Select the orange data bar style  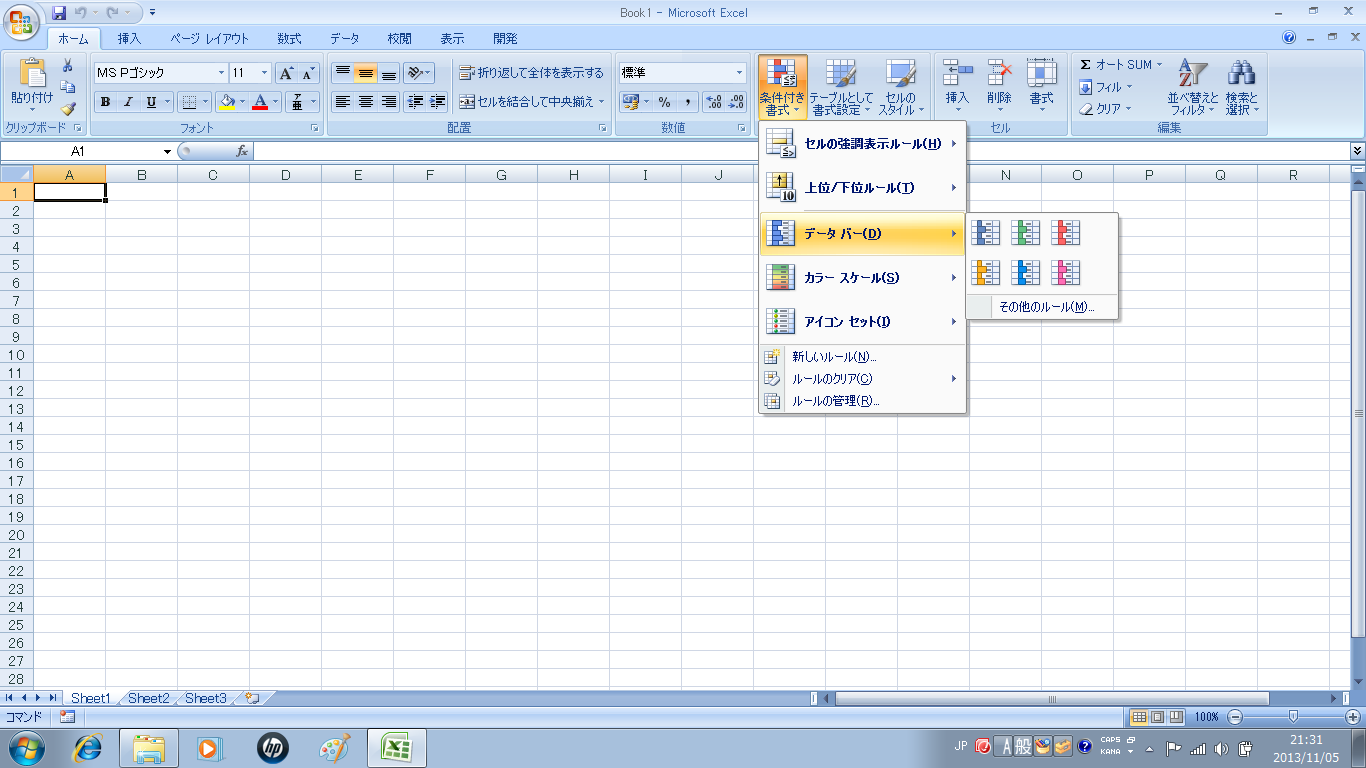[986, 273]
